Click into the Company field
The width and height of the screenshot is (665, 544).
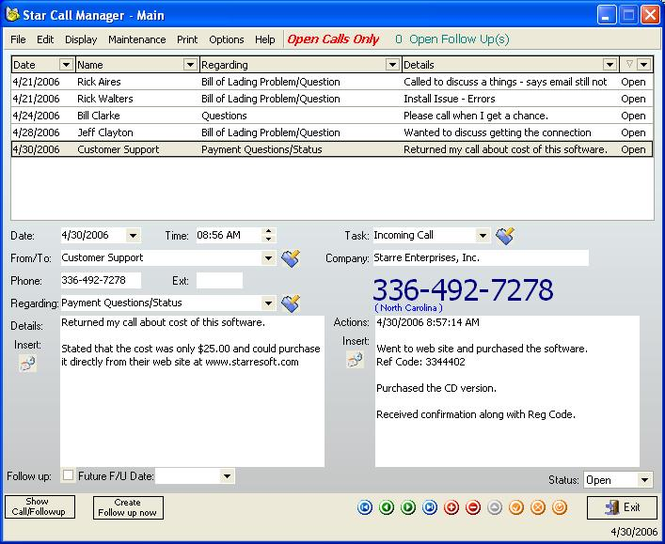pyautogui.click(x=481, y=258)
